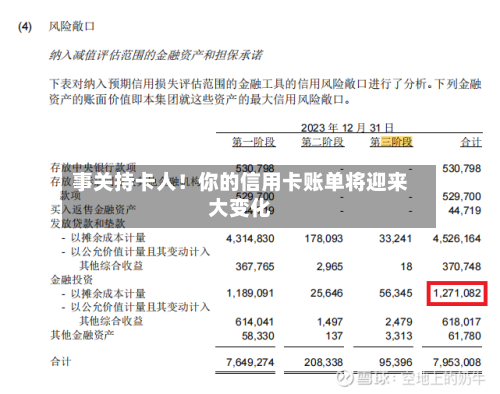500x394 pixels.
Task: Select 529,700 under the 合计 column
Action: pyautogui.click(x=462, y=196)
